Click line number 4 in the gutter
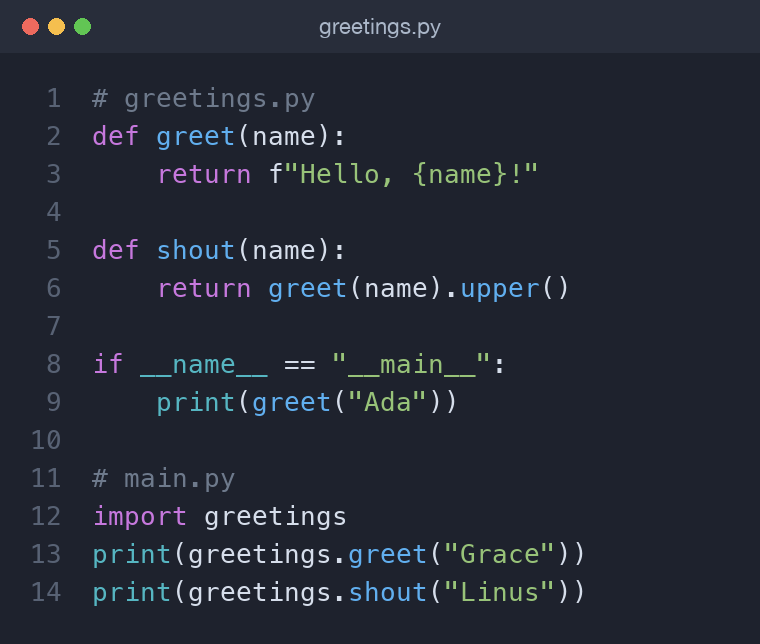 point(54,212)
